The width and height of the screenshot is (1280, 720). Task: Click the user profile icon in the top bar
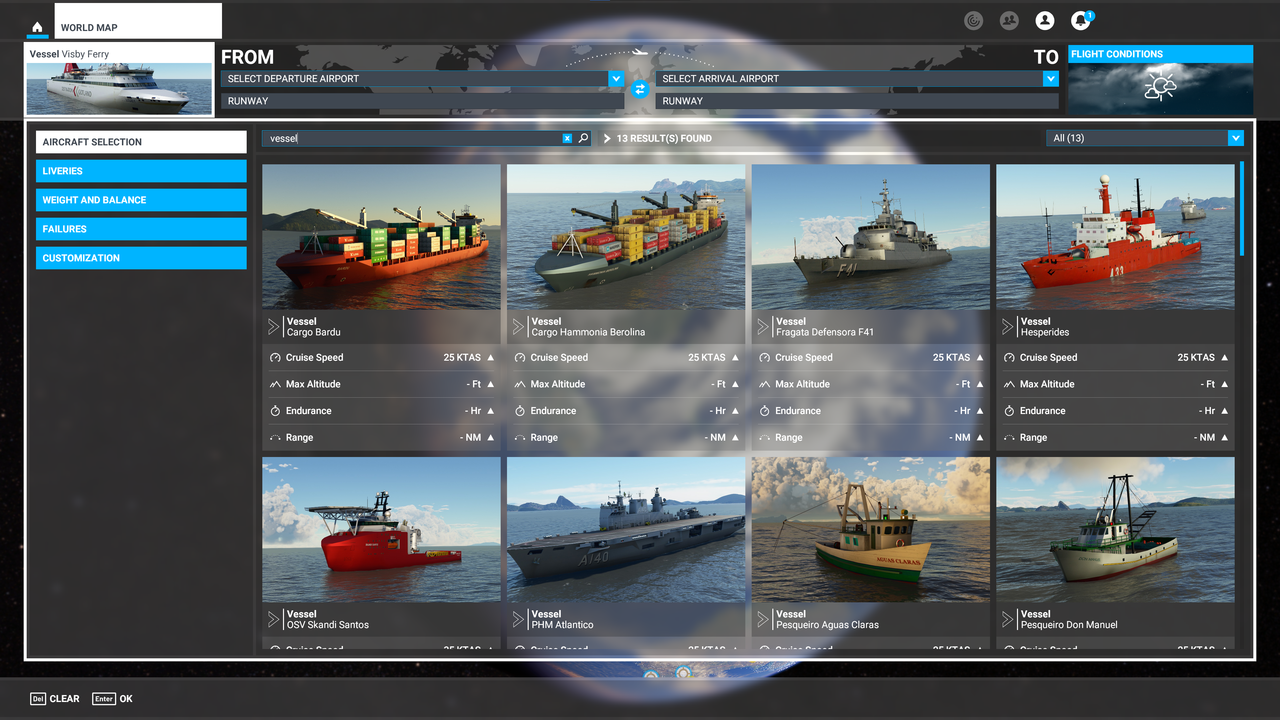click(x=1044, y=20)
